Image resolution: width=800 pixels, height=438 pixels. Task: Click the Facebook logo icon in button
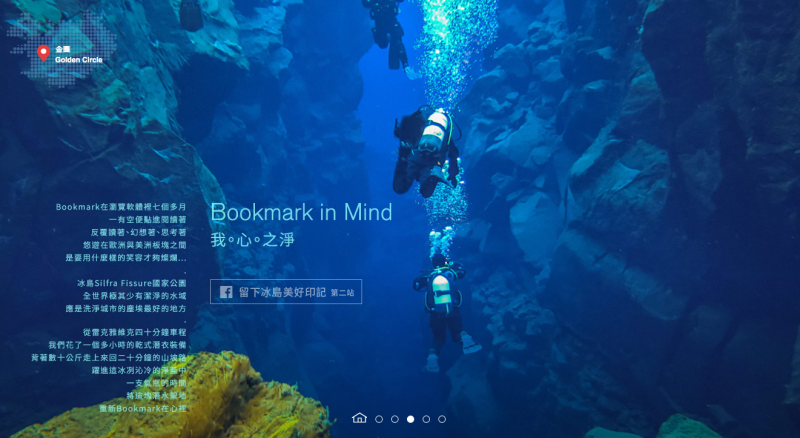coord(226,292)
